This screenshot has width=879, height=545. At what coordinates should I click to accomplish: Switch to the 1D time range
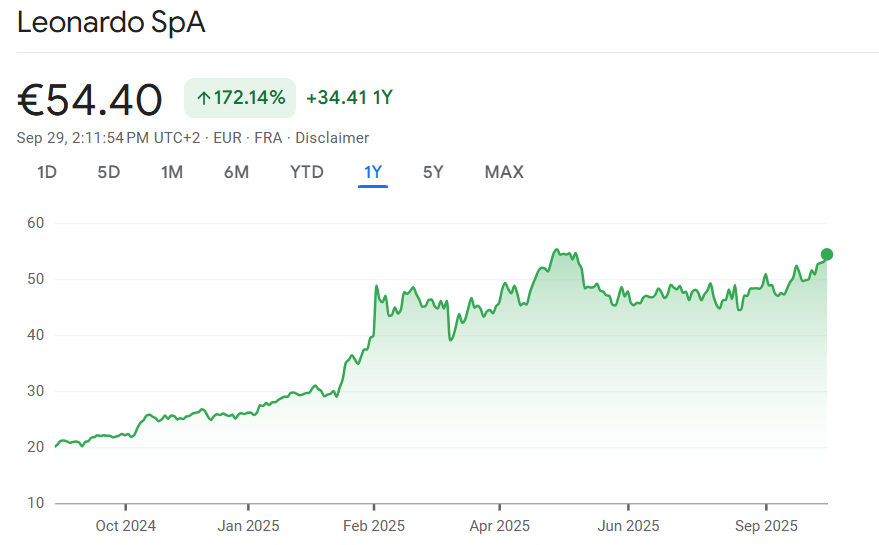point(47,172)
